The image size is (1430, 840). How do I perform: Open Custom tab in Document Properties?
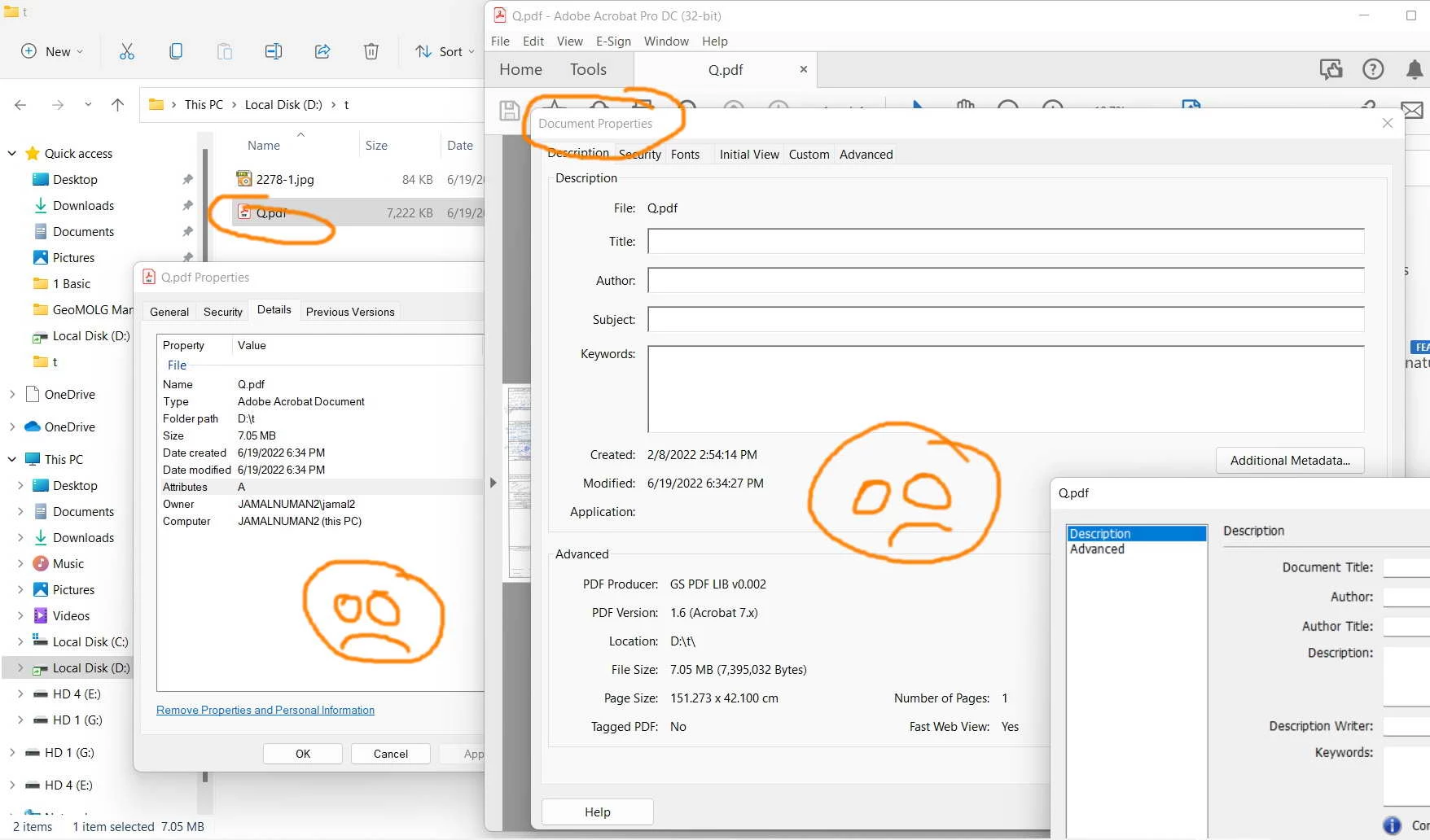click(809, 155)
